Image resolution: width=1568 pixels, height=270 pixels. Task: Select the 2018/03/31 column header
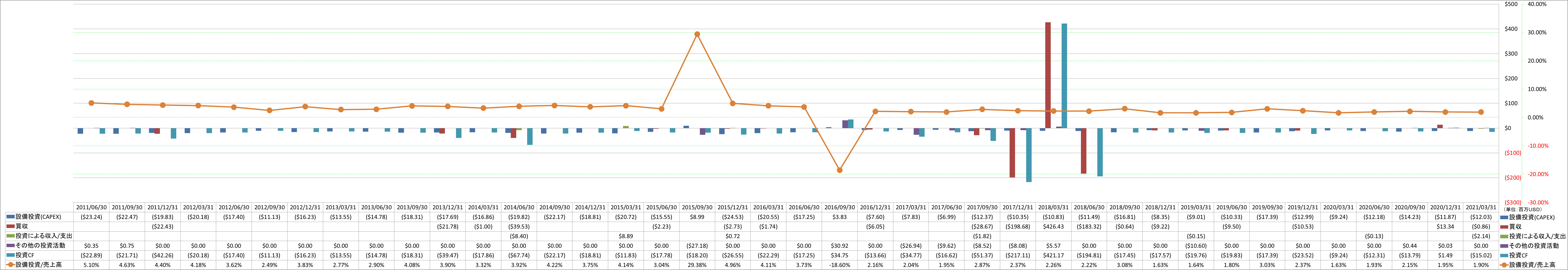pos(1054,207)
